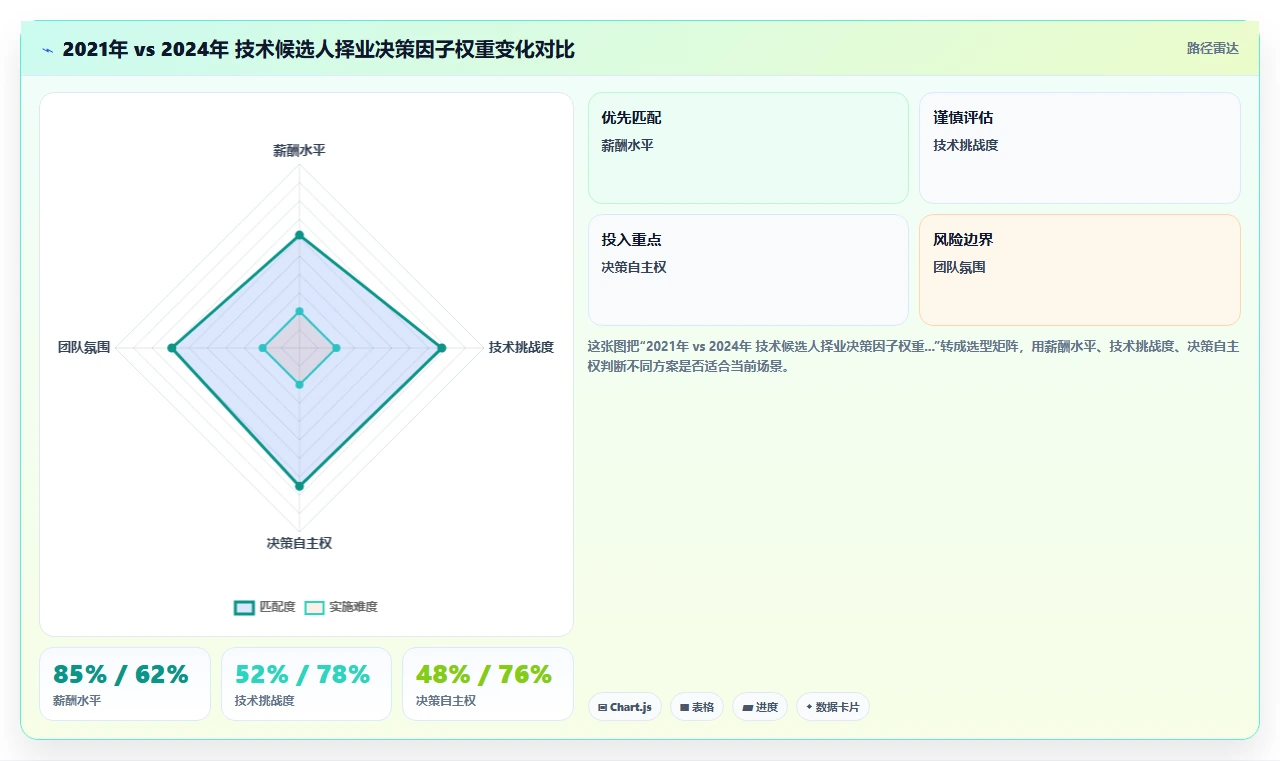The height and width of the screenshot is (761, 1280).
Task: Click the page title 2021年 vs 2024年 heading
Action: (318, 50)
